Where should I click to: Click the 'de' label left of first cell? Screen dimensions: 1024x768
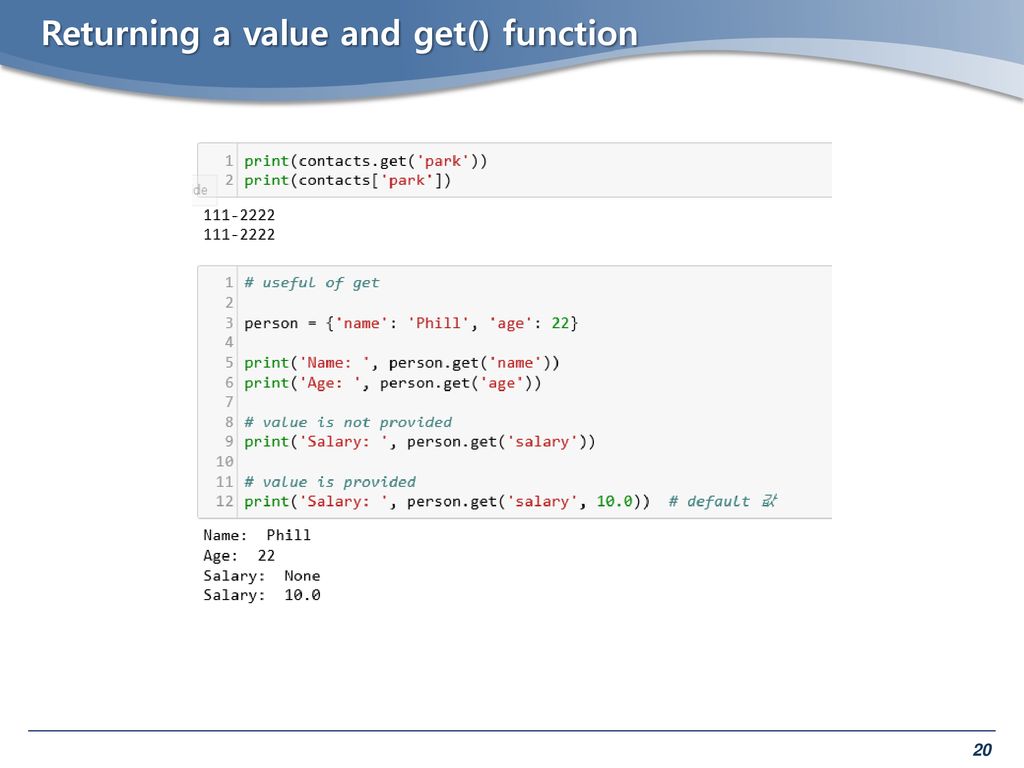[x=200, y=190]
